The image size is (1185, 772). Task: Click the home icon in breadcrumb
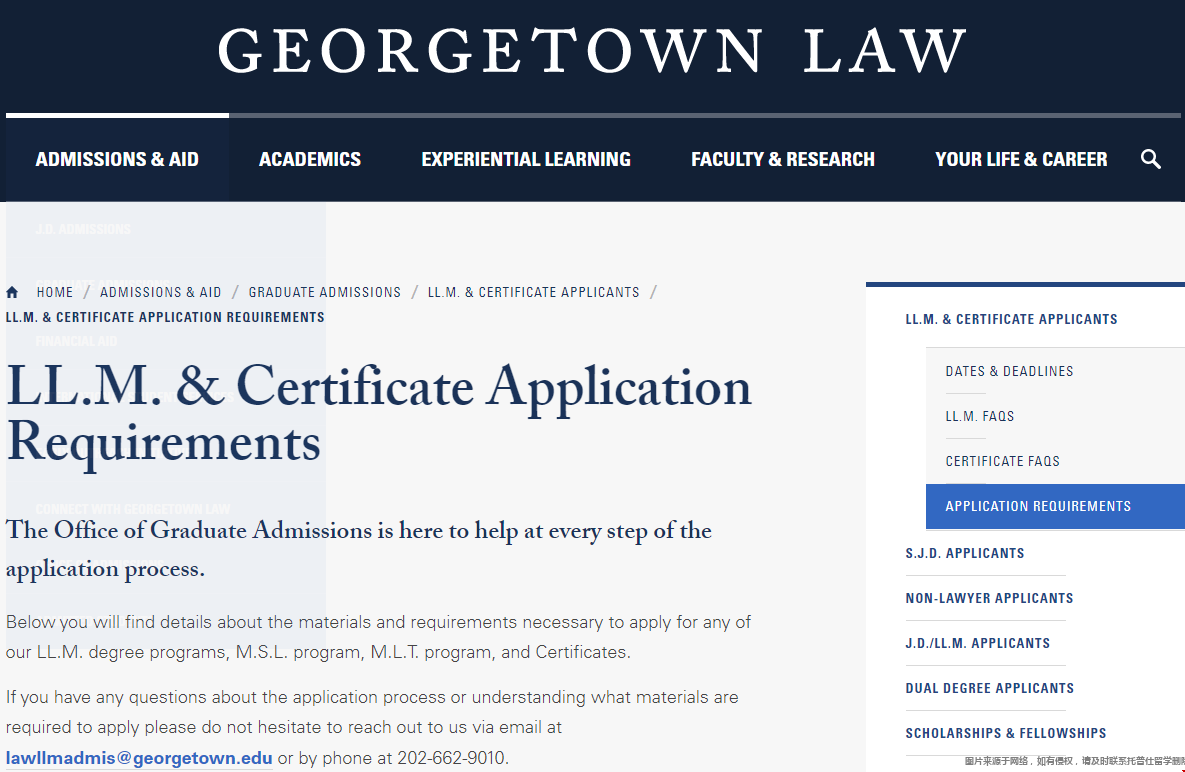(12, 293)
